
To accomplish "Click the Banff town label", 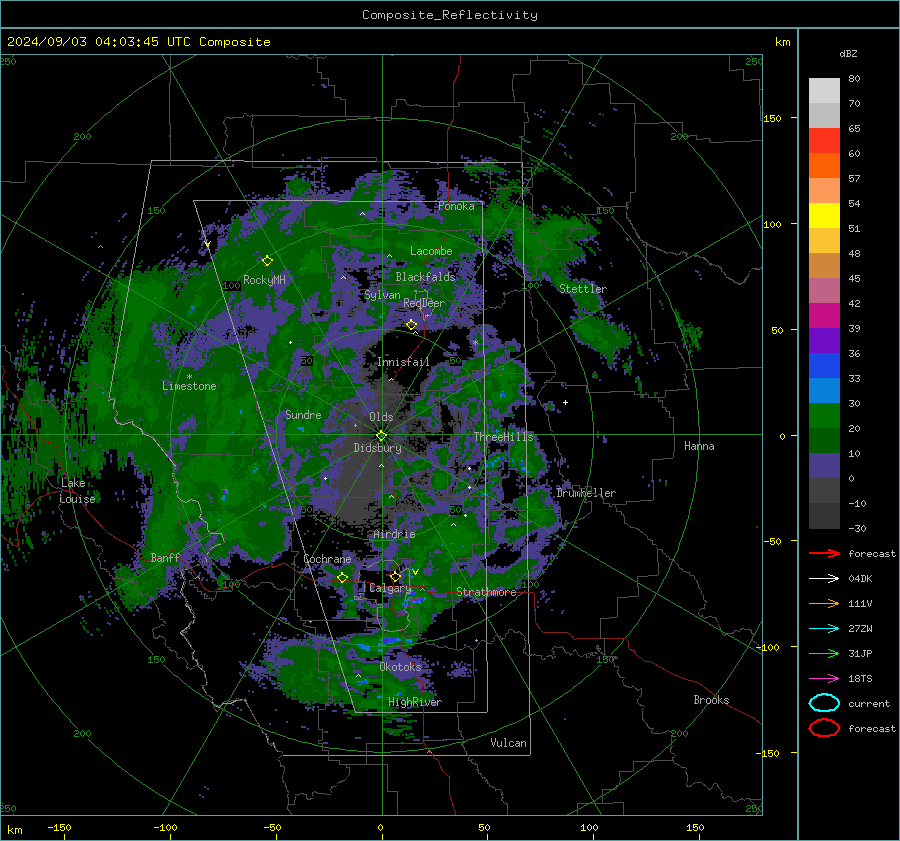I will point(165,557).
